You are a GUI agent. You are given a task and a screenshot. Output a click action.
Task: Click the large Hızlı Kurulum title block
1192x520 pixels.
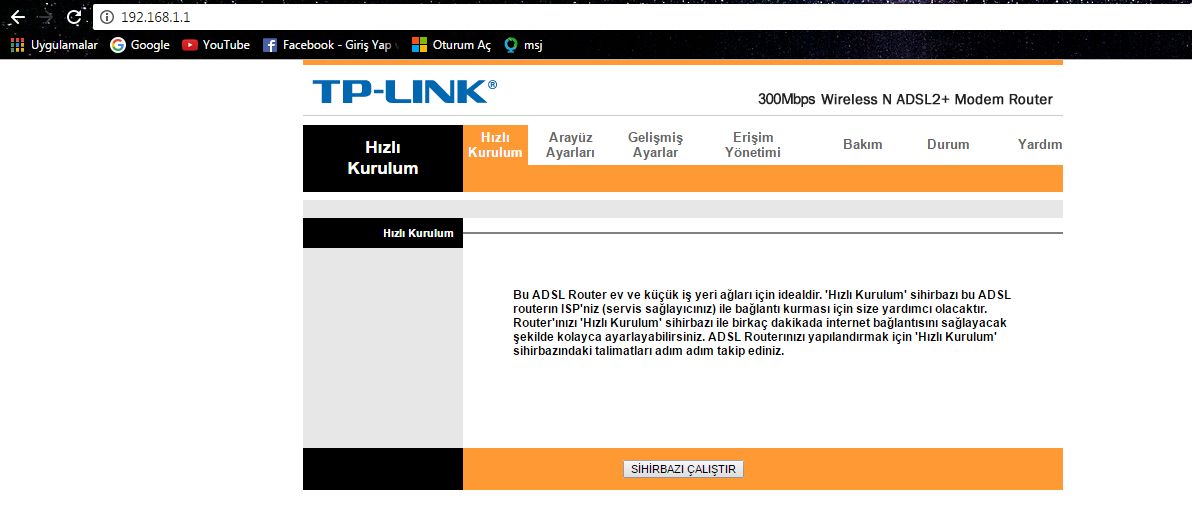click(382, 158)
